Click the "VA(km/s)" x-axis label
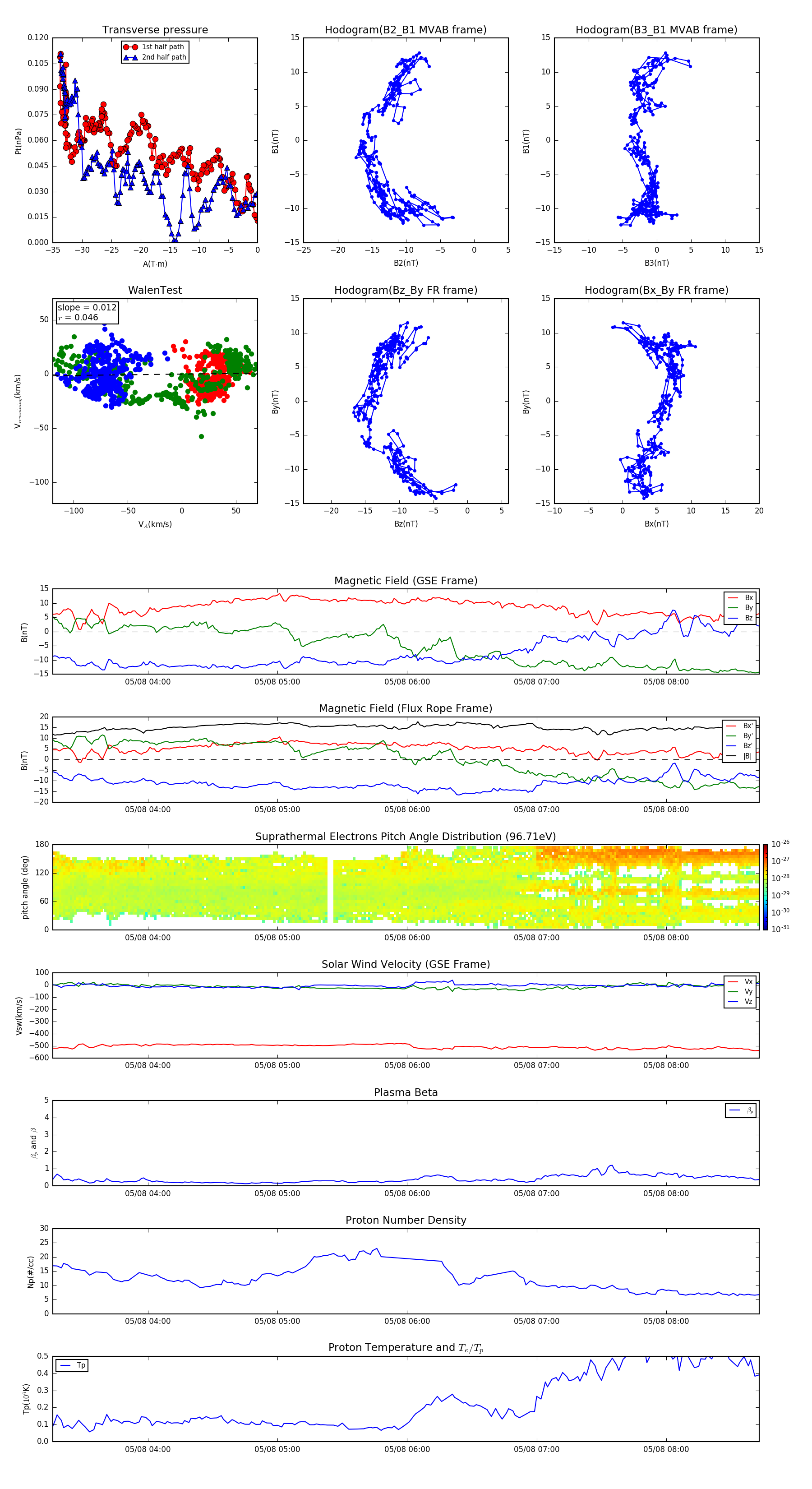Screen dimensions: 812x1489 click(155, 524)
